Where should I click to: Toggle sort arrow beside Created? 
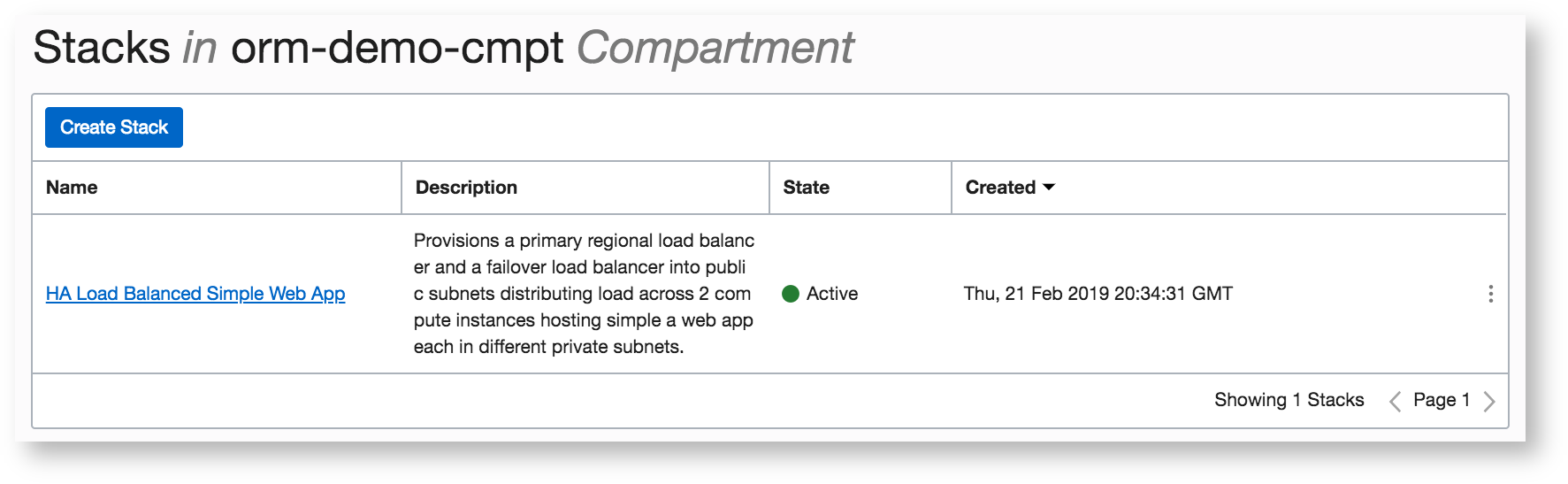tap(1049, 188)
